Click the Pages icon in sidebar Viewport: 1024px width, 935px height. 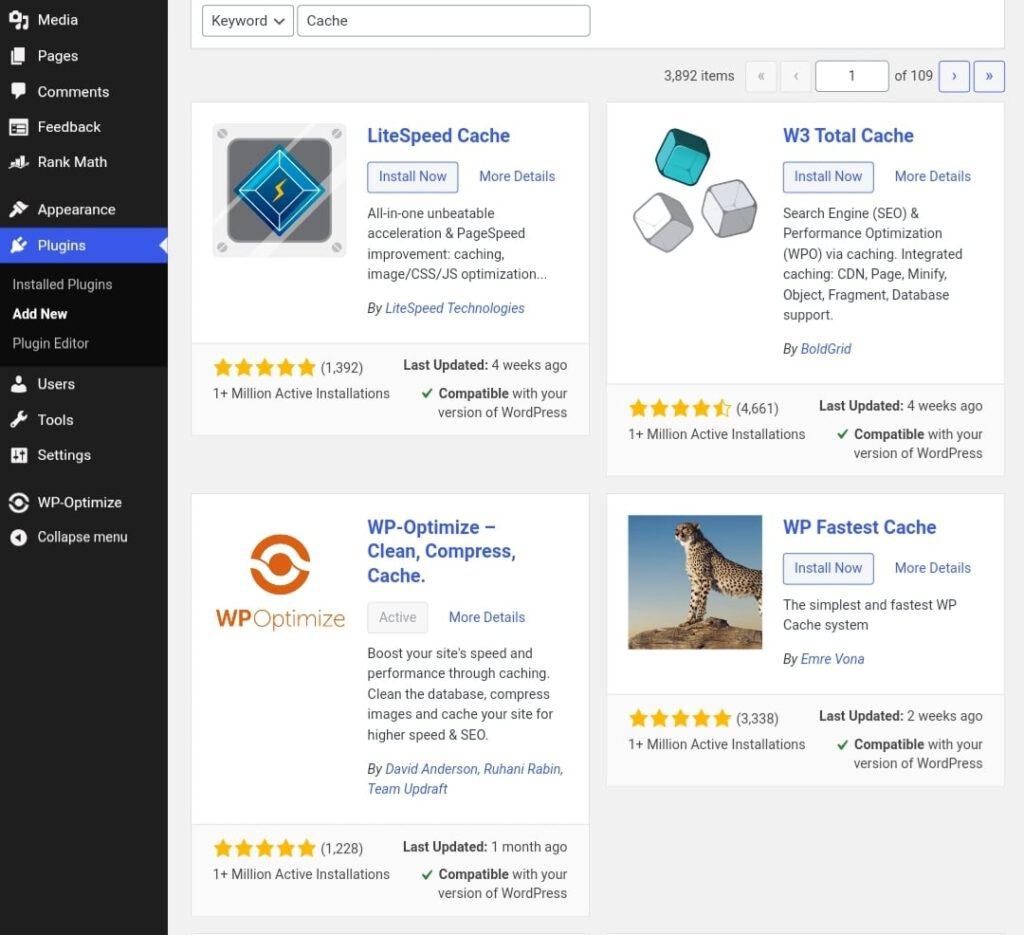click(18, 56)
